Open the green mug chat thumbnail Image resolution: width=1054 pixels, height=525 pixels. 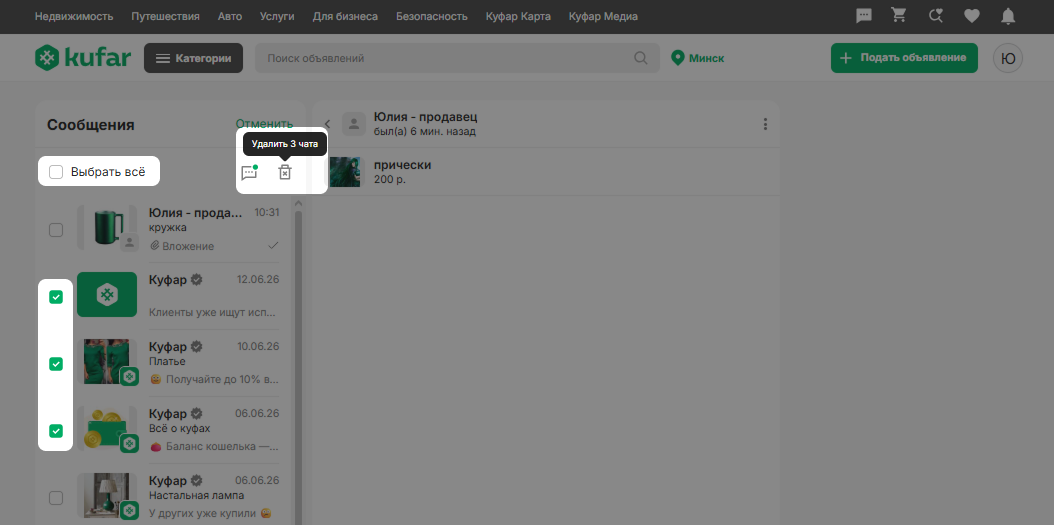pyautogui.click(x=108, y=229)
